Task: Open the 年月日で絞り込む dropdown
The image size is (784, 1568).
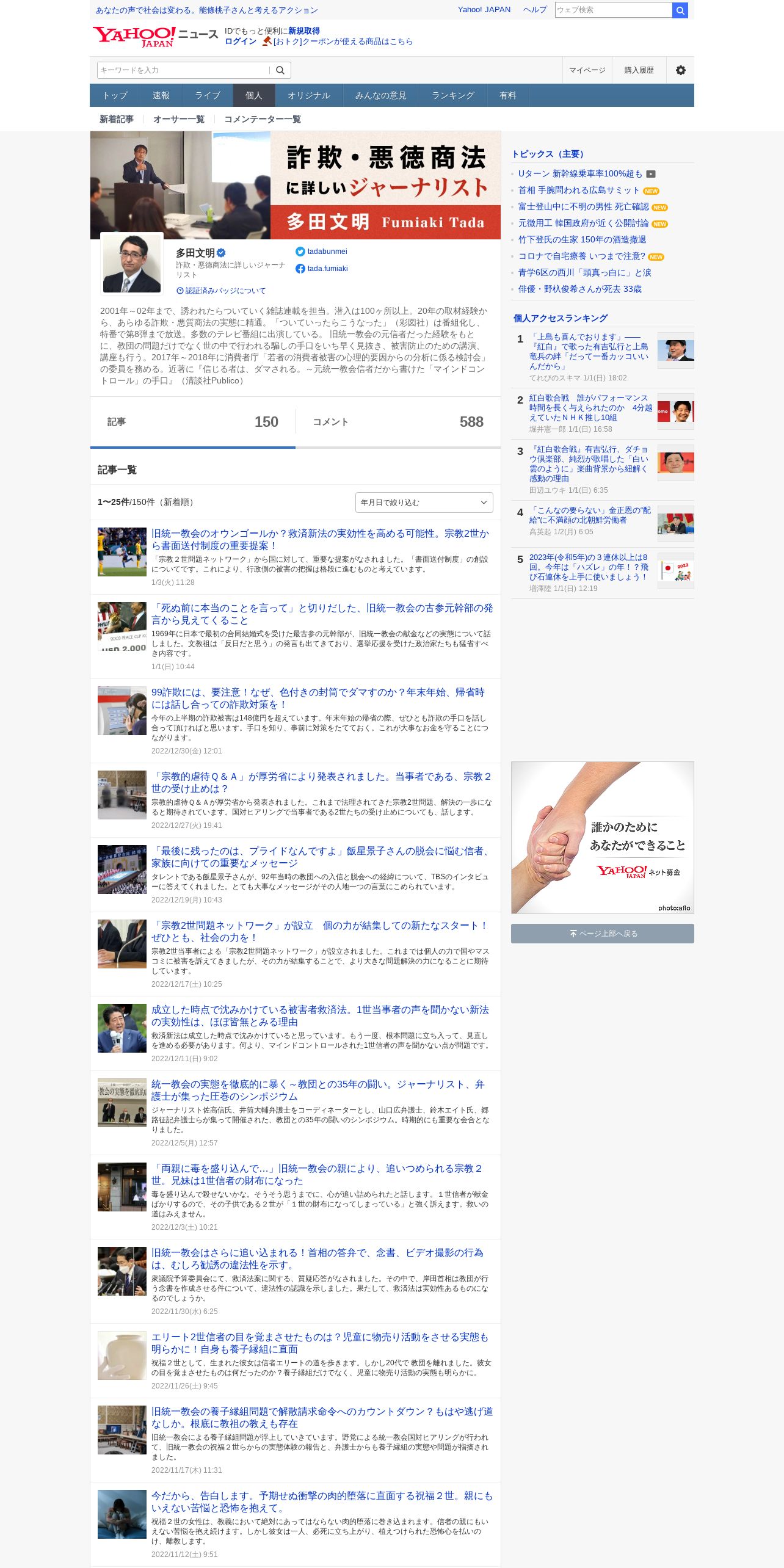Action: click(424, 503)
